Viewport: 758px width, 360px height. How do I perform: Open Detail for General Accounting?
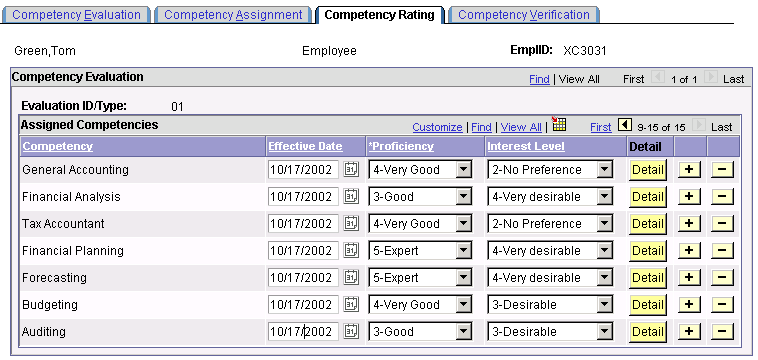coord(648,170)
